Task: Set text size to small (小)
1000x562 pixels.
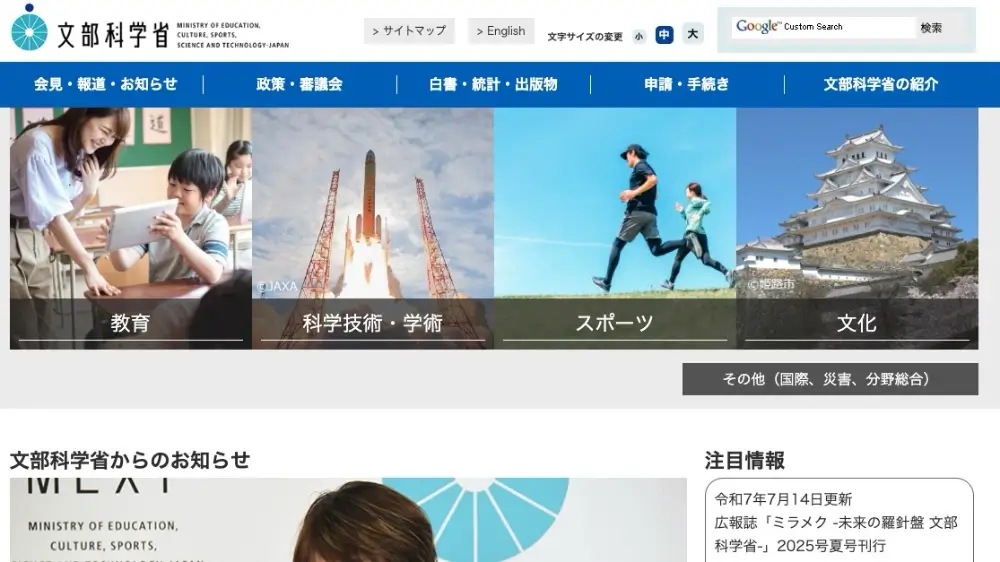Action: (x=638, y=36)
